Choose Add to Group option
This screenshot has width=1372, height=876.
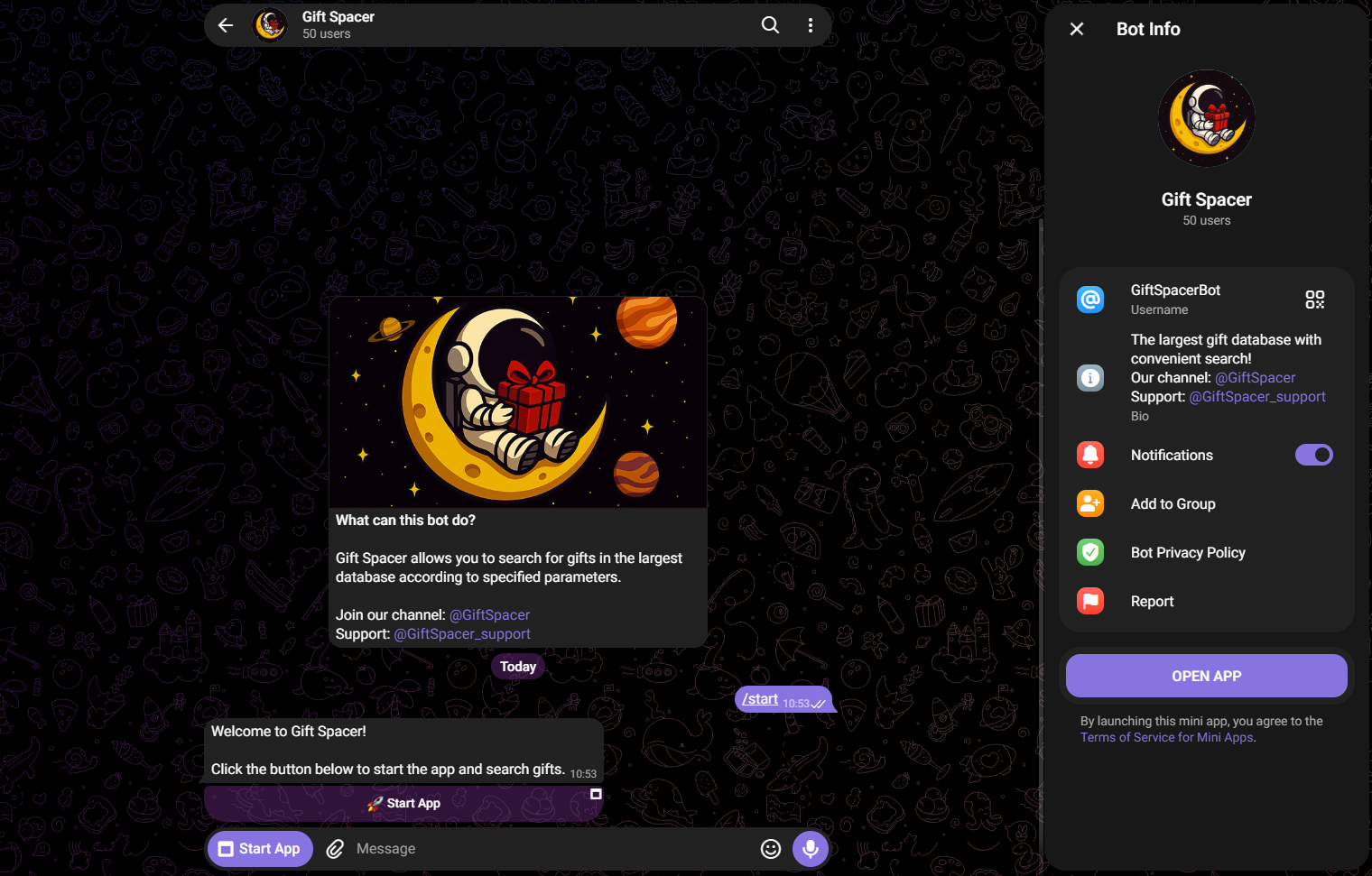coord(1207,503)
